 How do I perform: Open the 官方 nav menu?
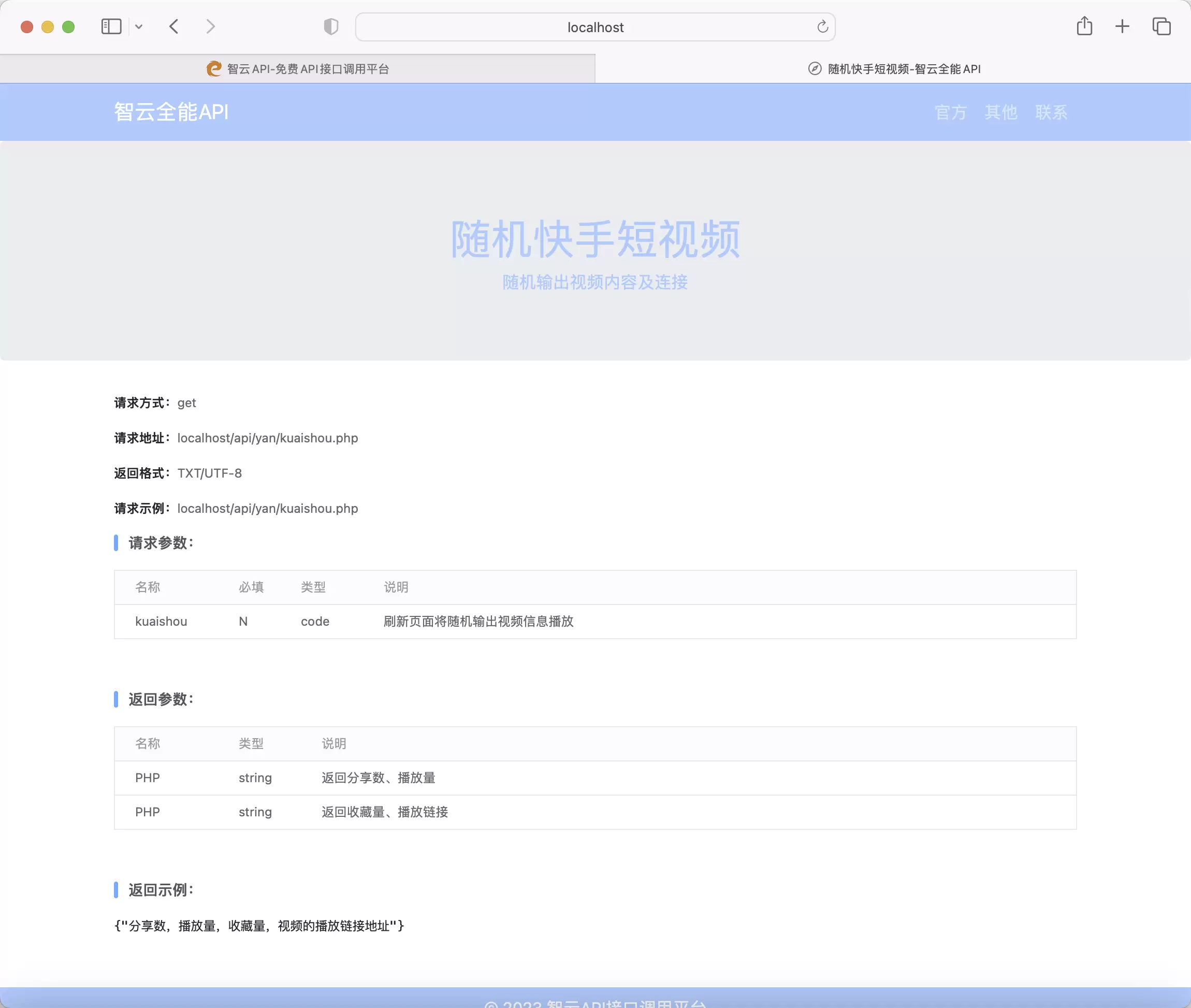[951, 112]
